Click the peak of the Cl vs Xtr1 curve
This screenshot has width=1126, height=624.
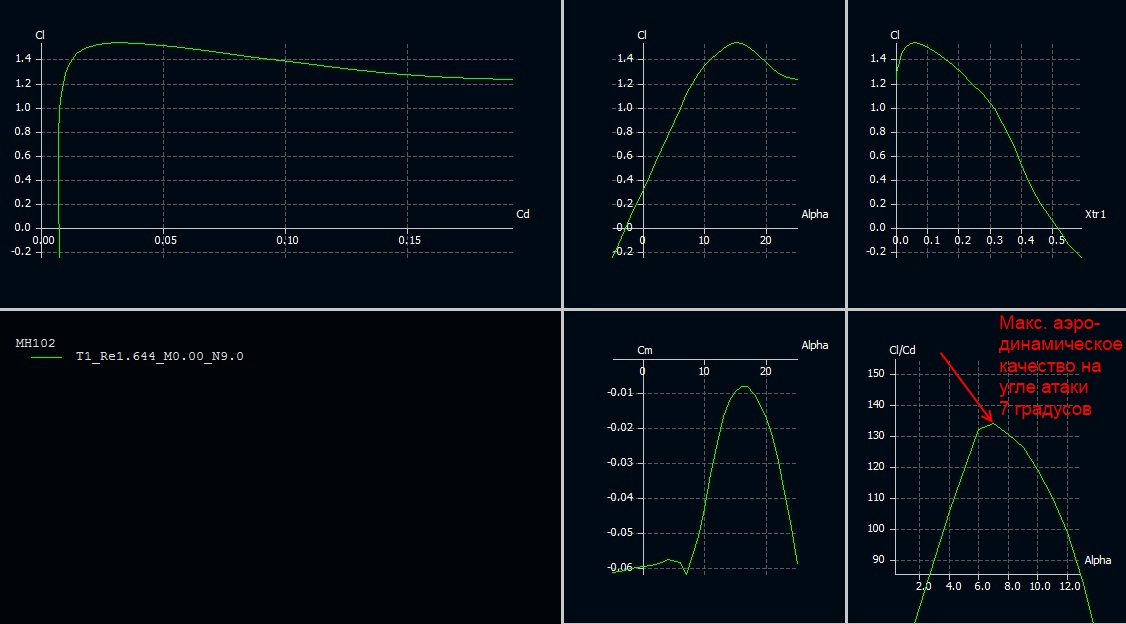(915, 42)
